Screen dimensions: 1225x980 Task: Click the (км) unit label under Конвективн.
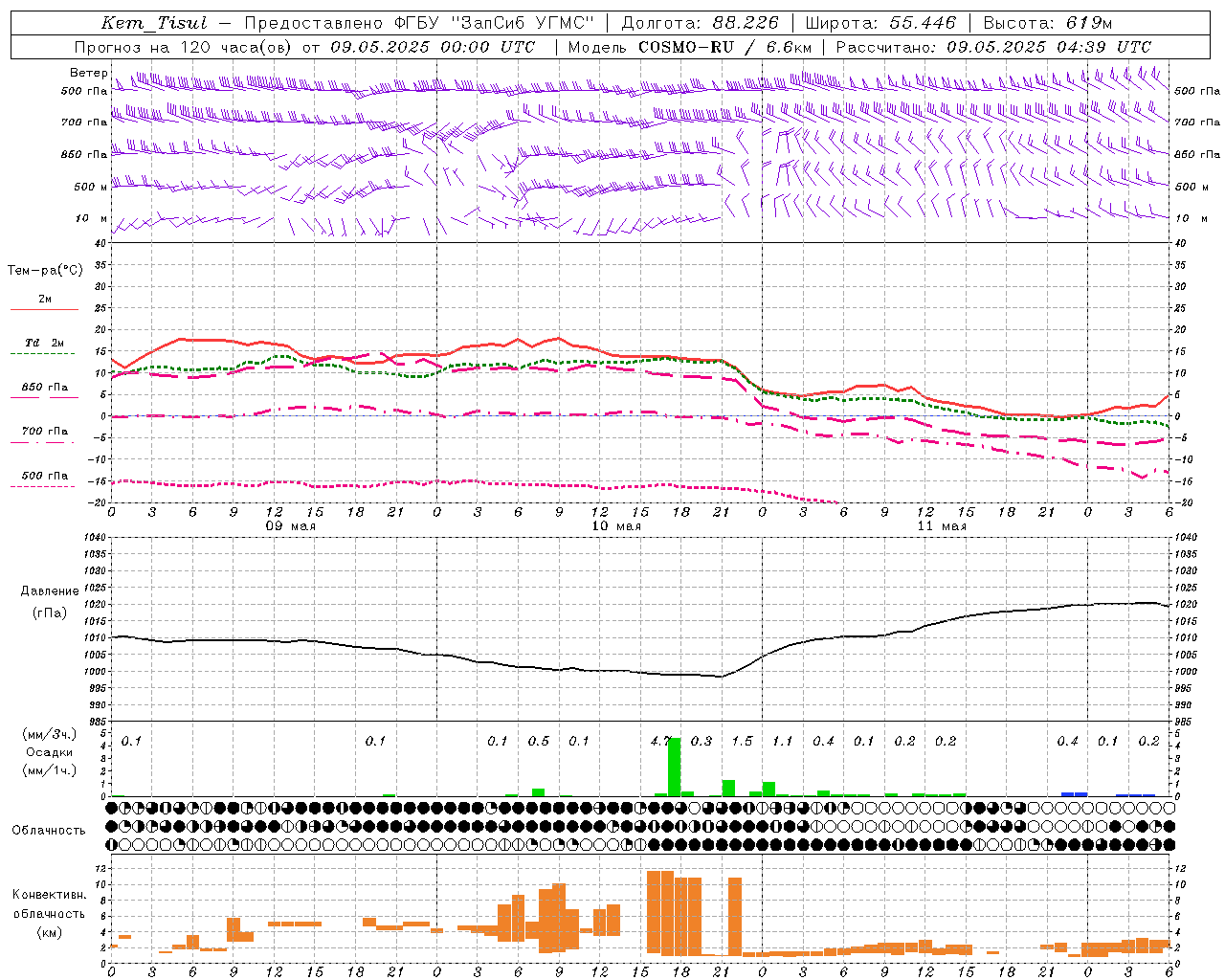(x=49, y=932)
